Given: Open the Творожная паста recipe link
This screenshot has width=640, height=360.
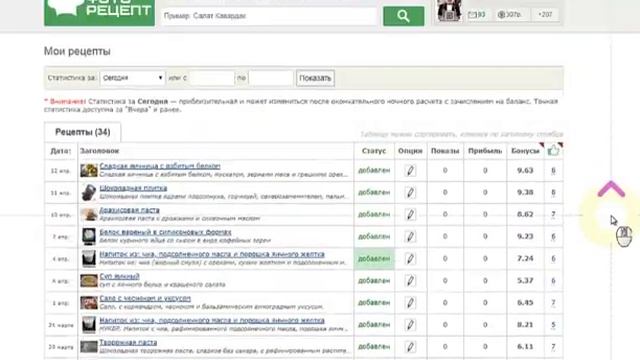Looking at the screenshot, I should (x=128, y=342).
